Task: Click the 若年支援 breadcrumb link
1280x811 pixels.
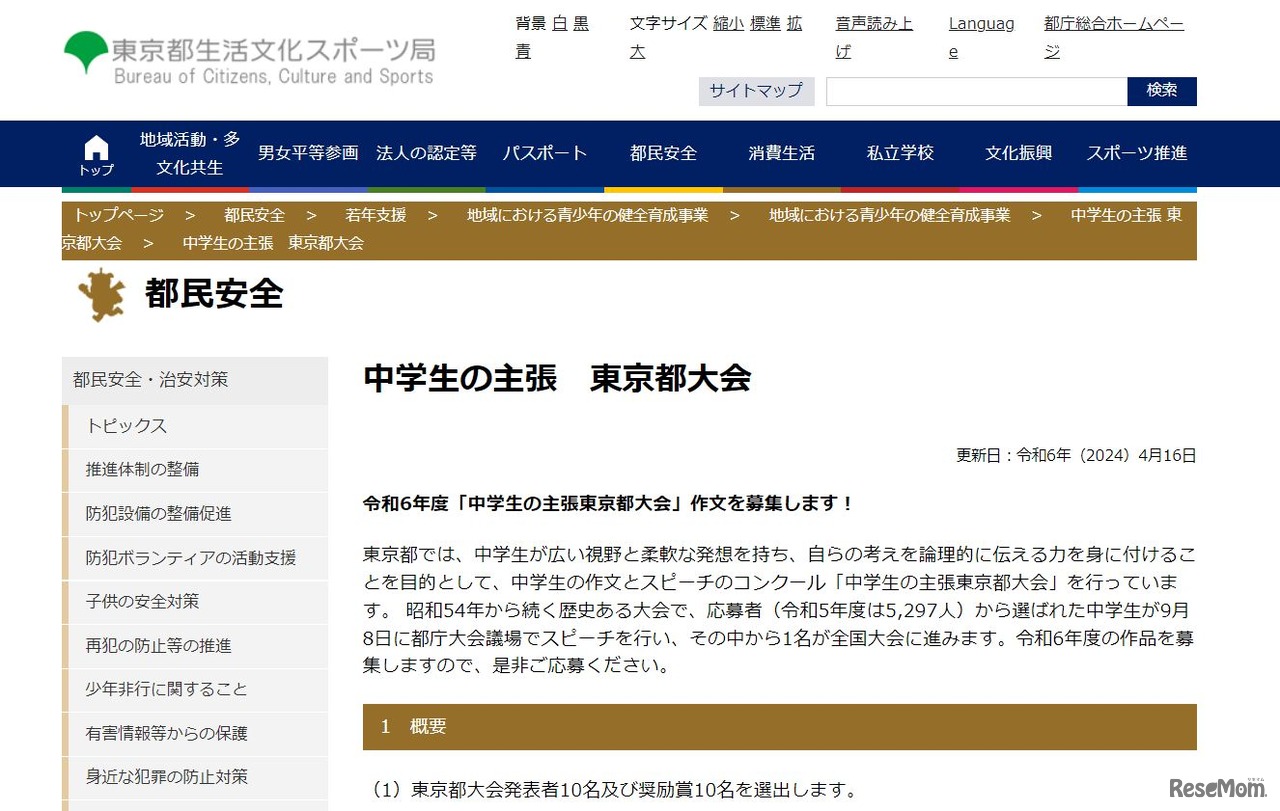Action: (x=375, y=214)
